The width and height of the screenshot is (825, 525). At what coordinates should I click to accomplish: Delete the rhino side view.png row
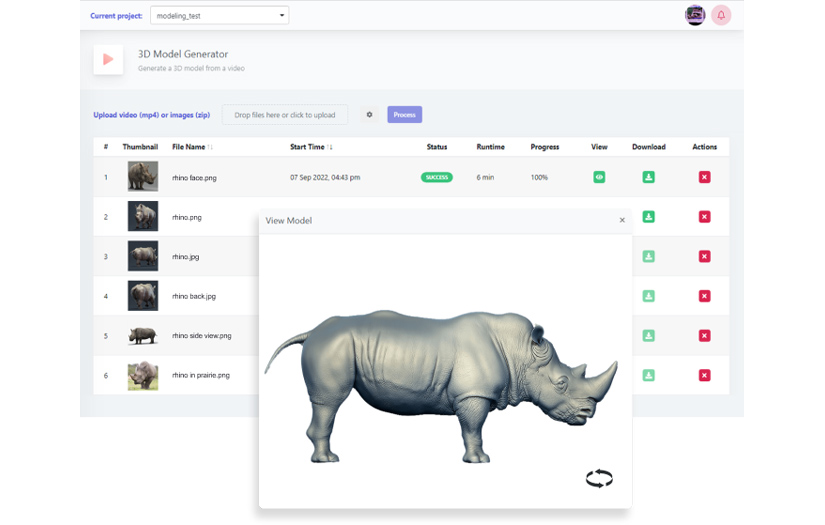point(705,336)
